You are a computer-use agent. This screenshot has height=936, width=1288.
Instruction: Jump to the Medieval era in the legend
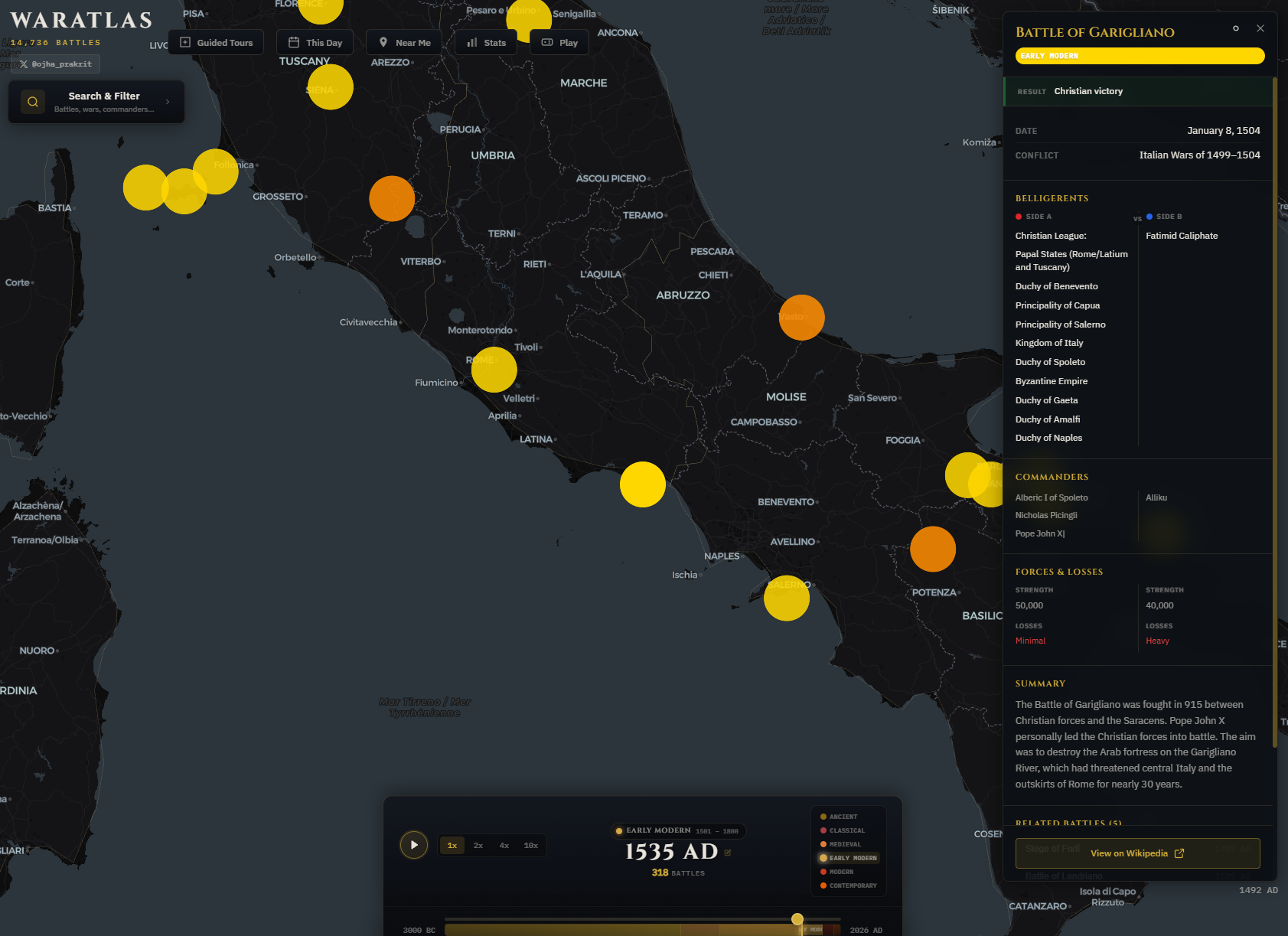tap(844, 844)
